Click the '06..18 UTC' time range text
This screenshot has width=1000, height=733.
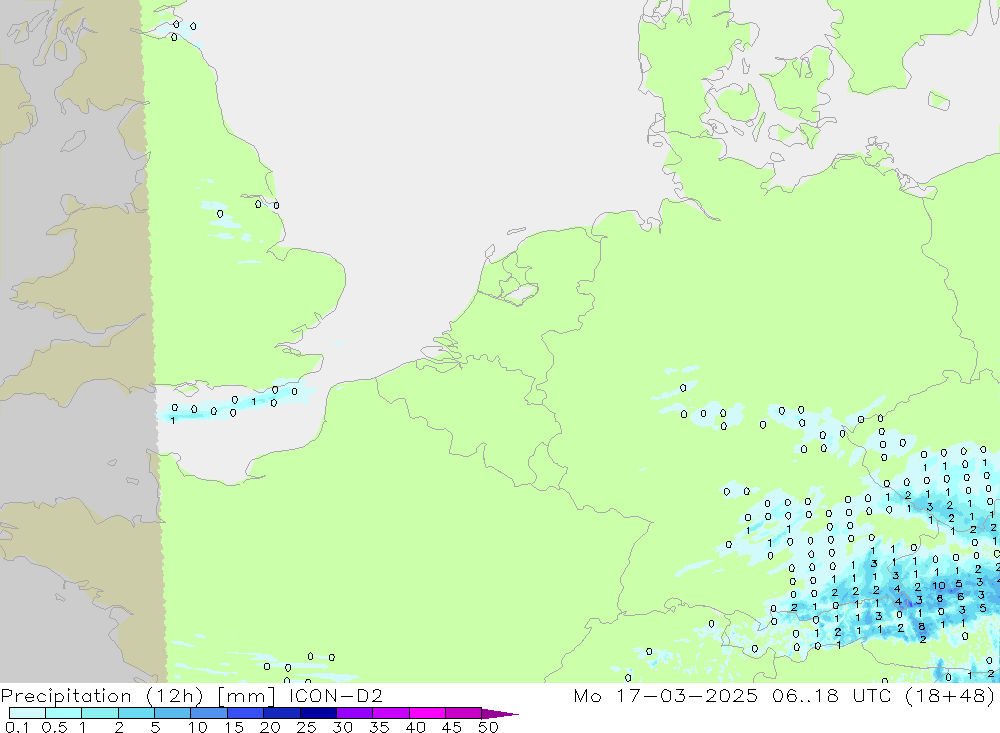(x=831, y=695)
